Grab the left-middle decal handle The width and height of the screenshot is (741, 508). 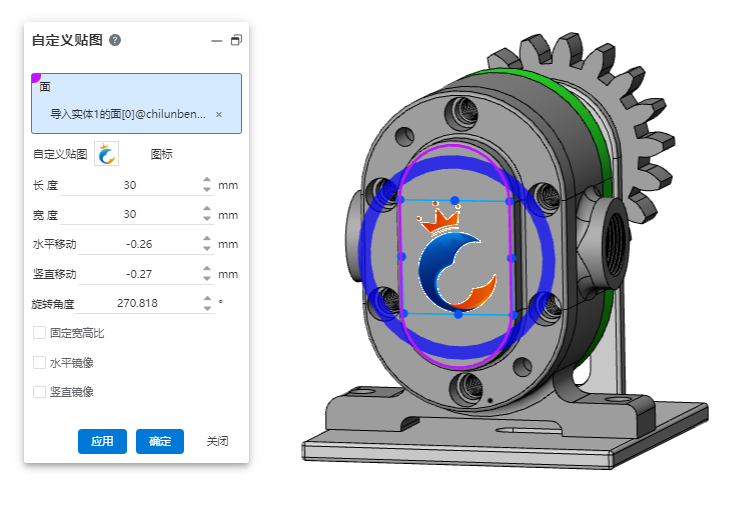(x=402, y=257)
